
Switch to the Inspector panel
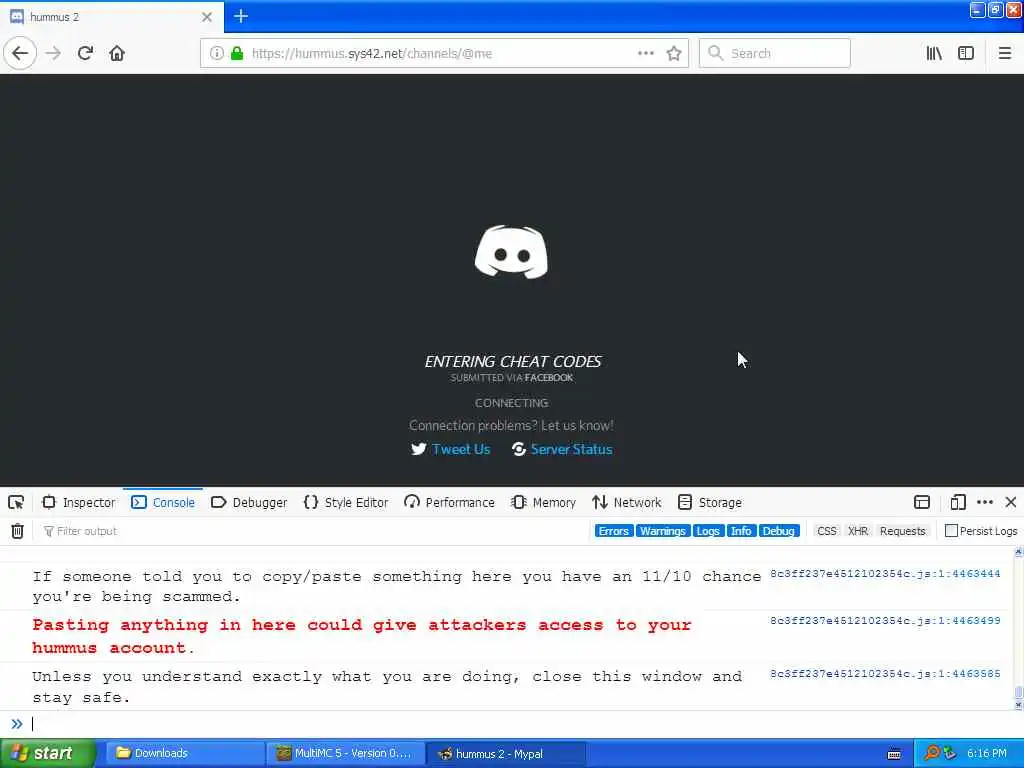point(78,502)
